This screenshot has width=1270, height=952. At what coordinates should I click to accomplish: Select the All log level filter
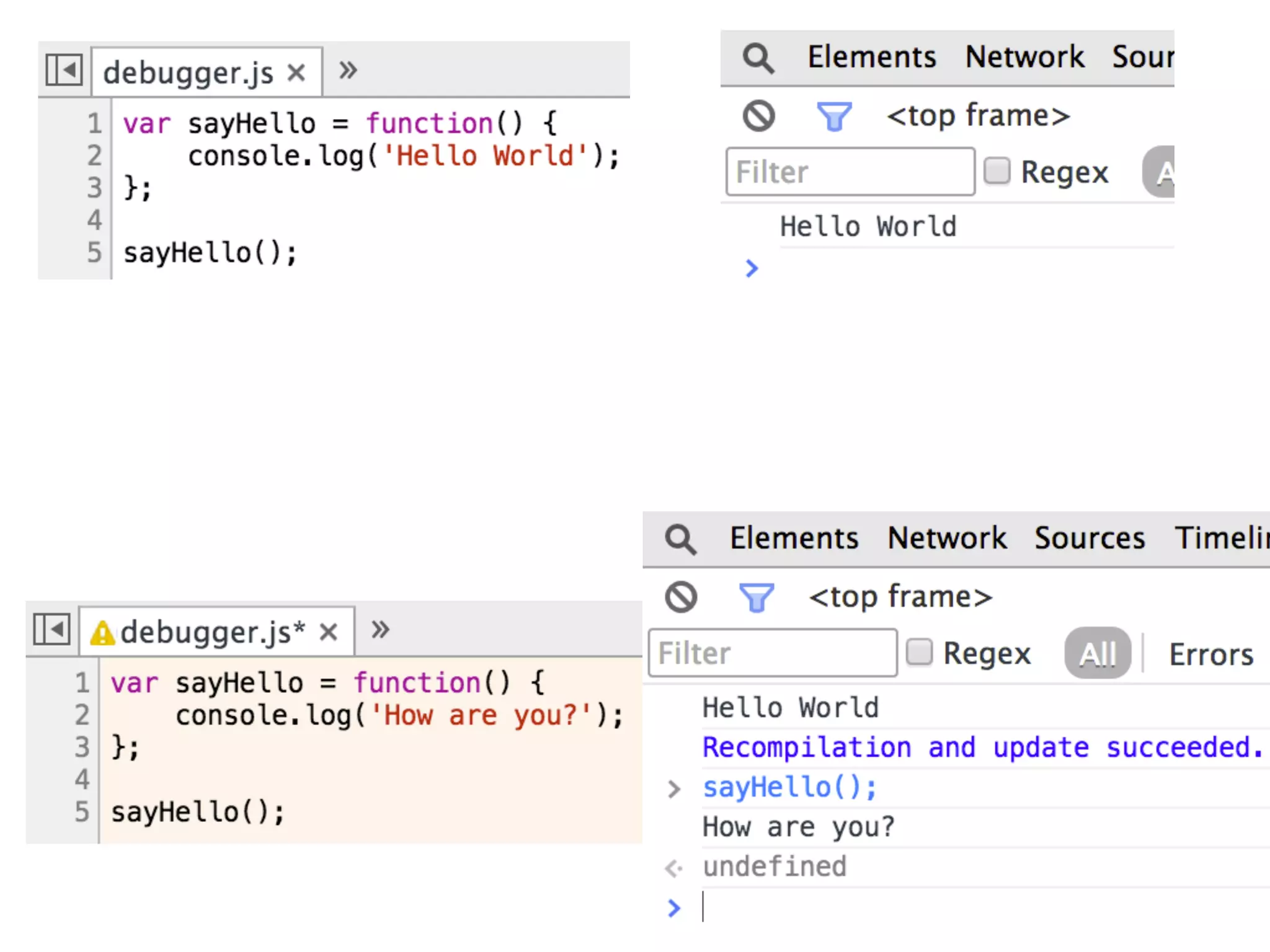tap(1097, 653)
